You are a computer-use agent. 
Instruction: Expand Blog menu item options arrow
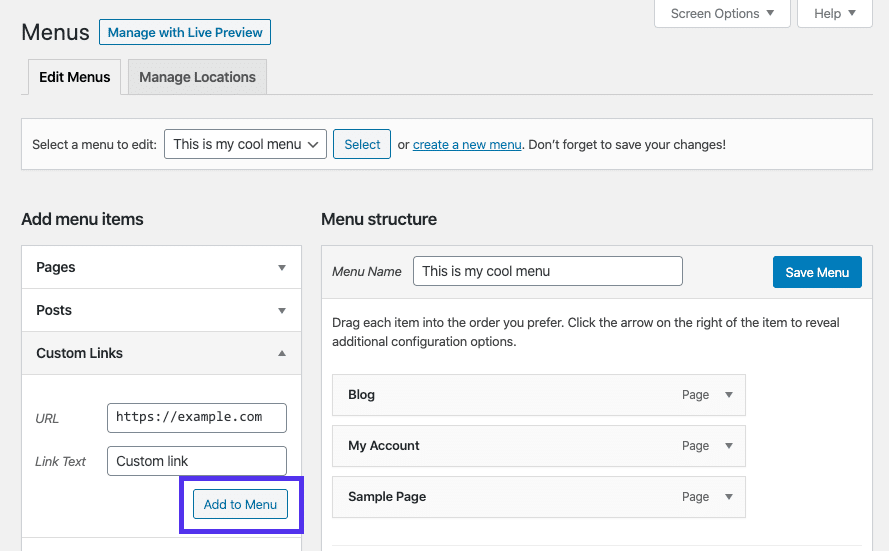pyautogui.click(x=729, y=395)
